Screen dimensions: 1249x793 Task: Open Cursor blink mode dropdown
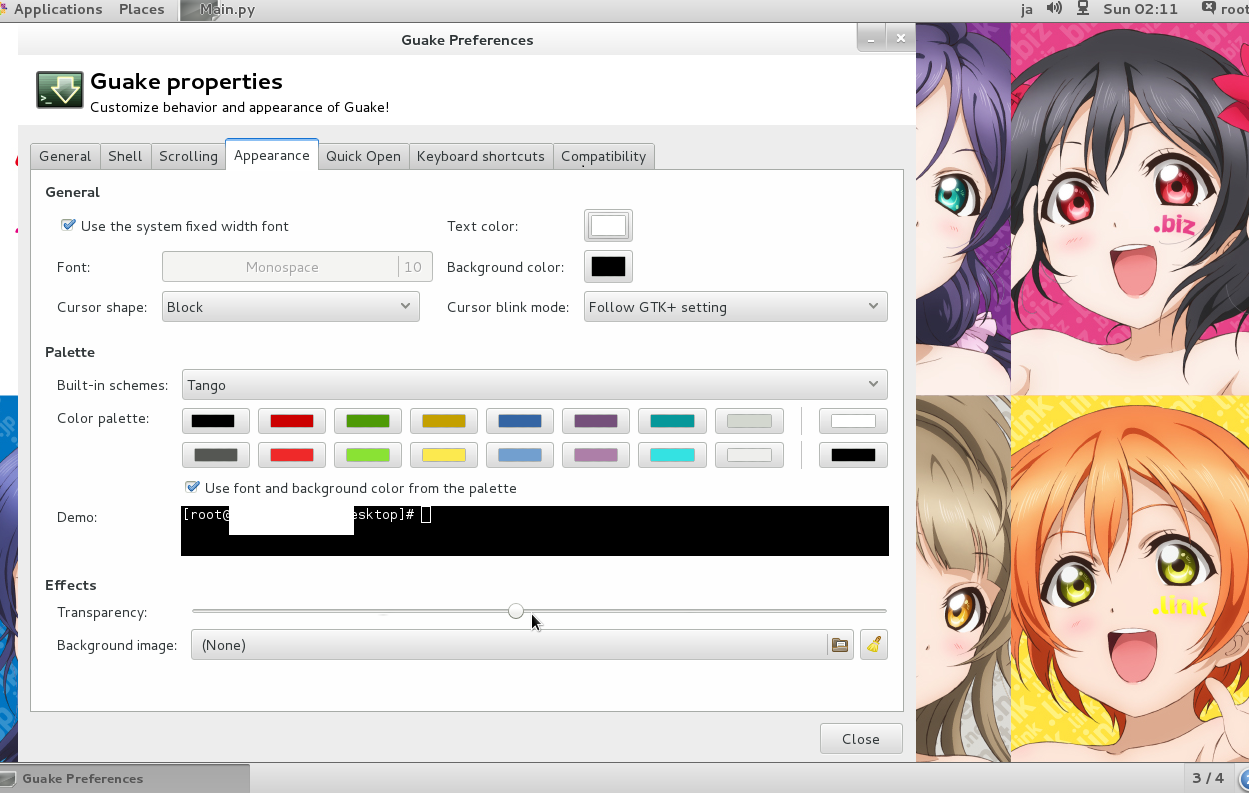(x=736, y=307)
